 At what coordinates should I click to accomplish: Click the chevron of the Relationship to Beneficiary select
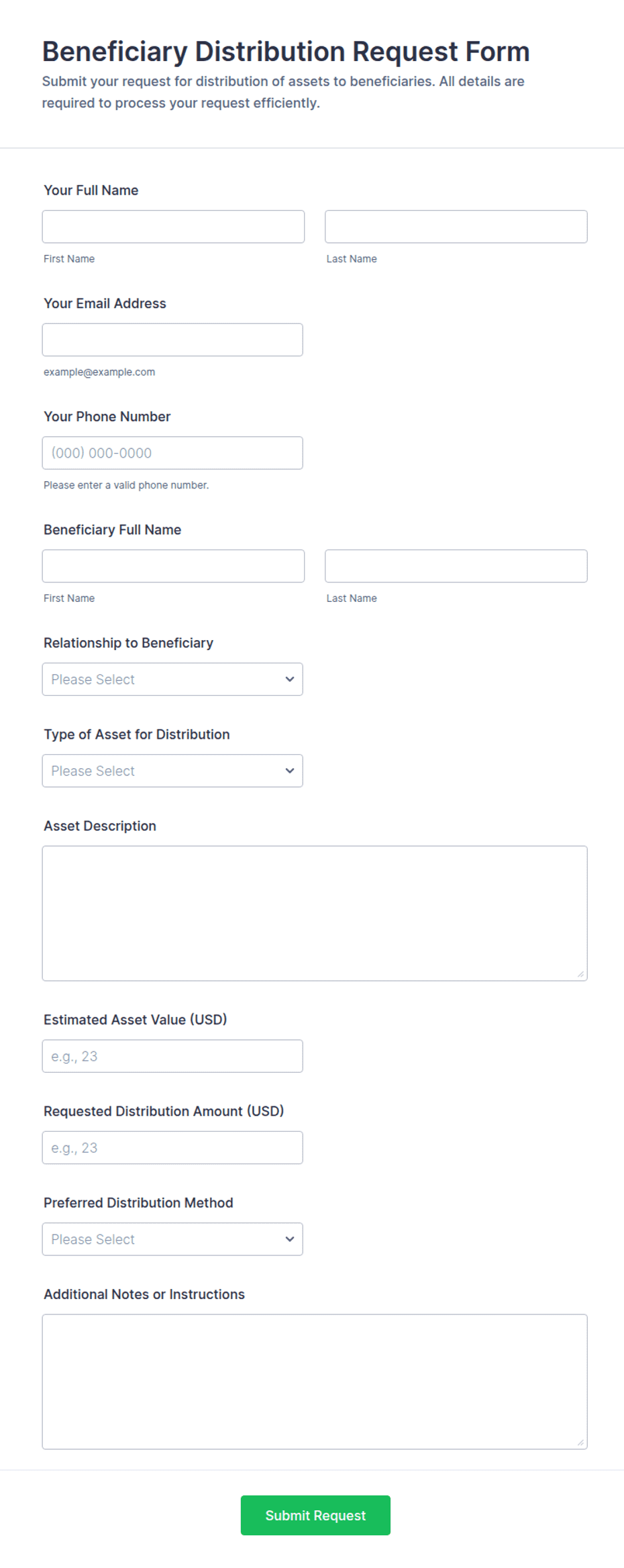pyautogui.click(x=290, y=679)
